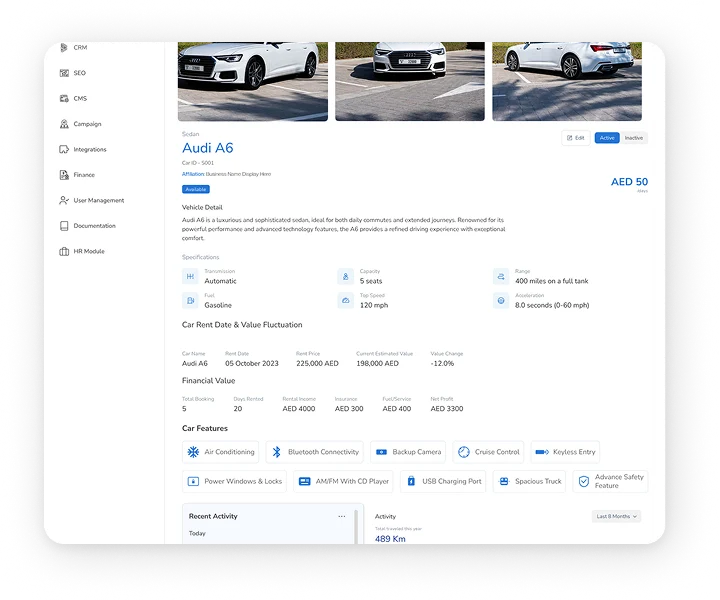Click the Campaign sidebar icon
The width and height of the screenshot is (720, 600).
coord(65,124)
